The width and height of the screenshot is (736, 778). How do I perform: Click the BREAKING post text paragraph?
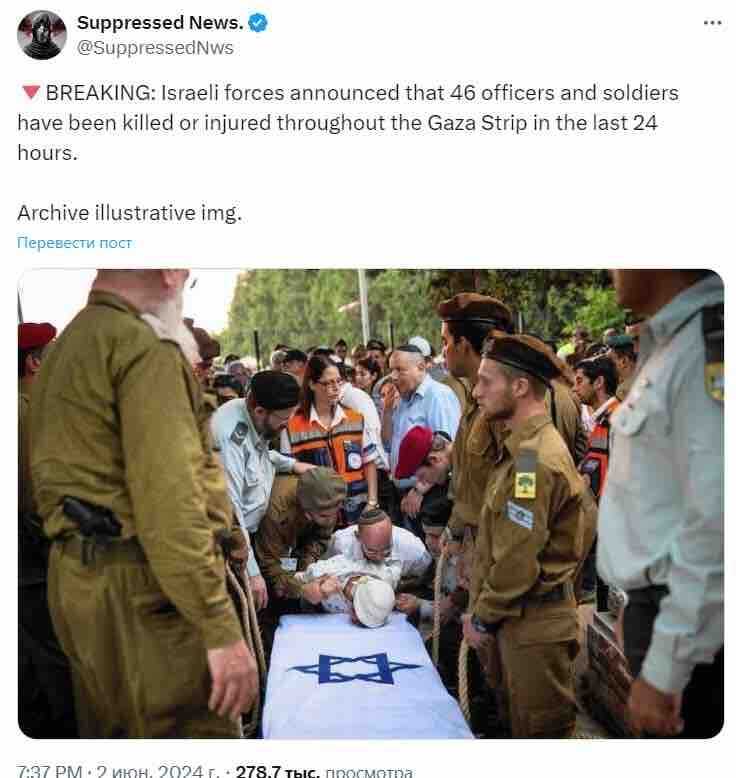[x=348, y=123]
